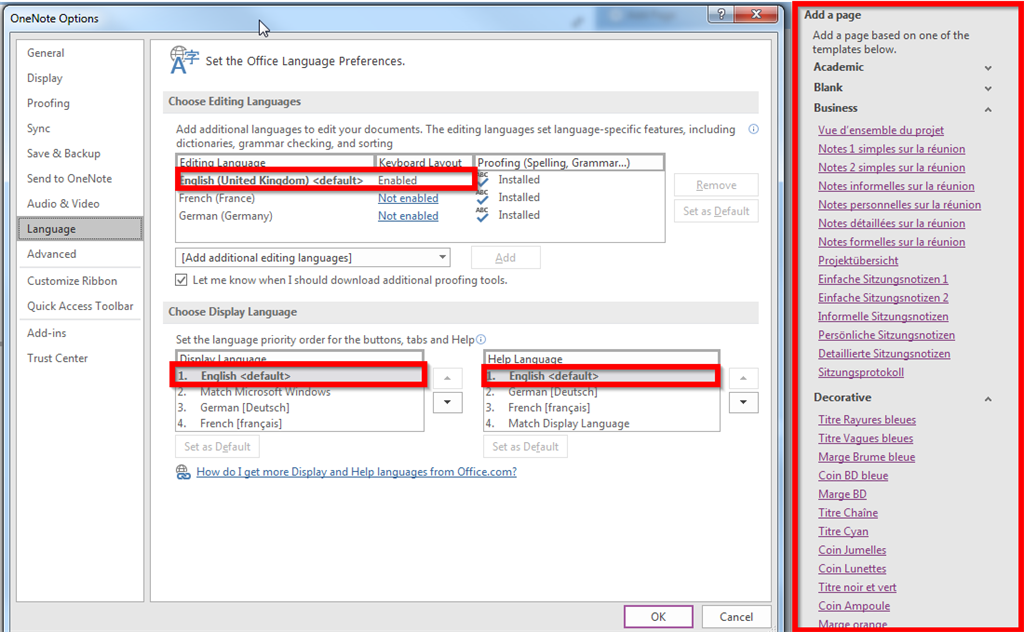Open 'Titre Rayures bleues' template
This screenshot has height=632, width=1024.
pyautogui.click(x=867, y=420)
